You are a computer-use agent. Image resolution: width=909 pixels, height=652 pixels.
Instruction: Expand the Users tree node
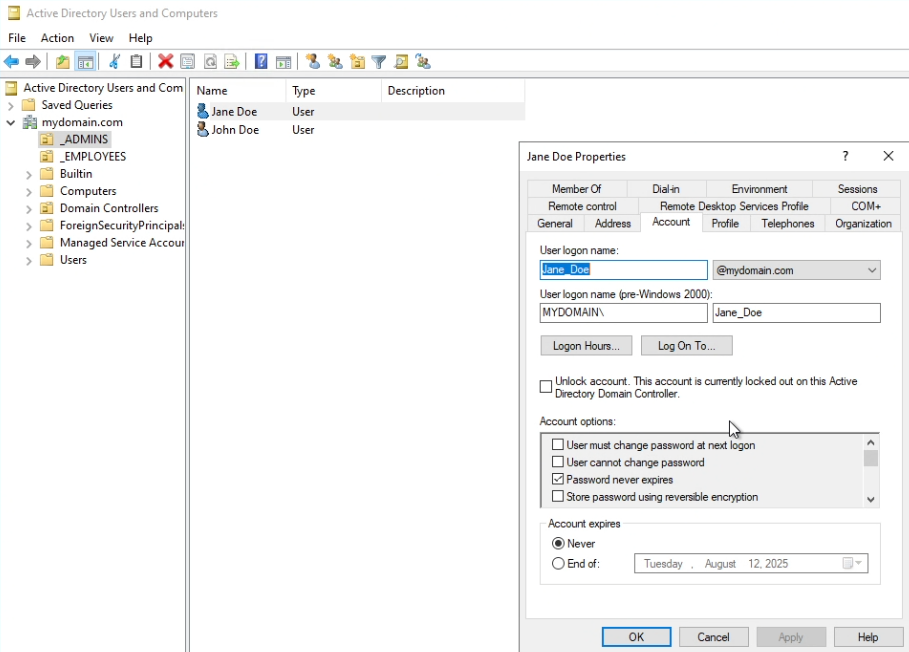pyautogui.click(x=28, y=261)
